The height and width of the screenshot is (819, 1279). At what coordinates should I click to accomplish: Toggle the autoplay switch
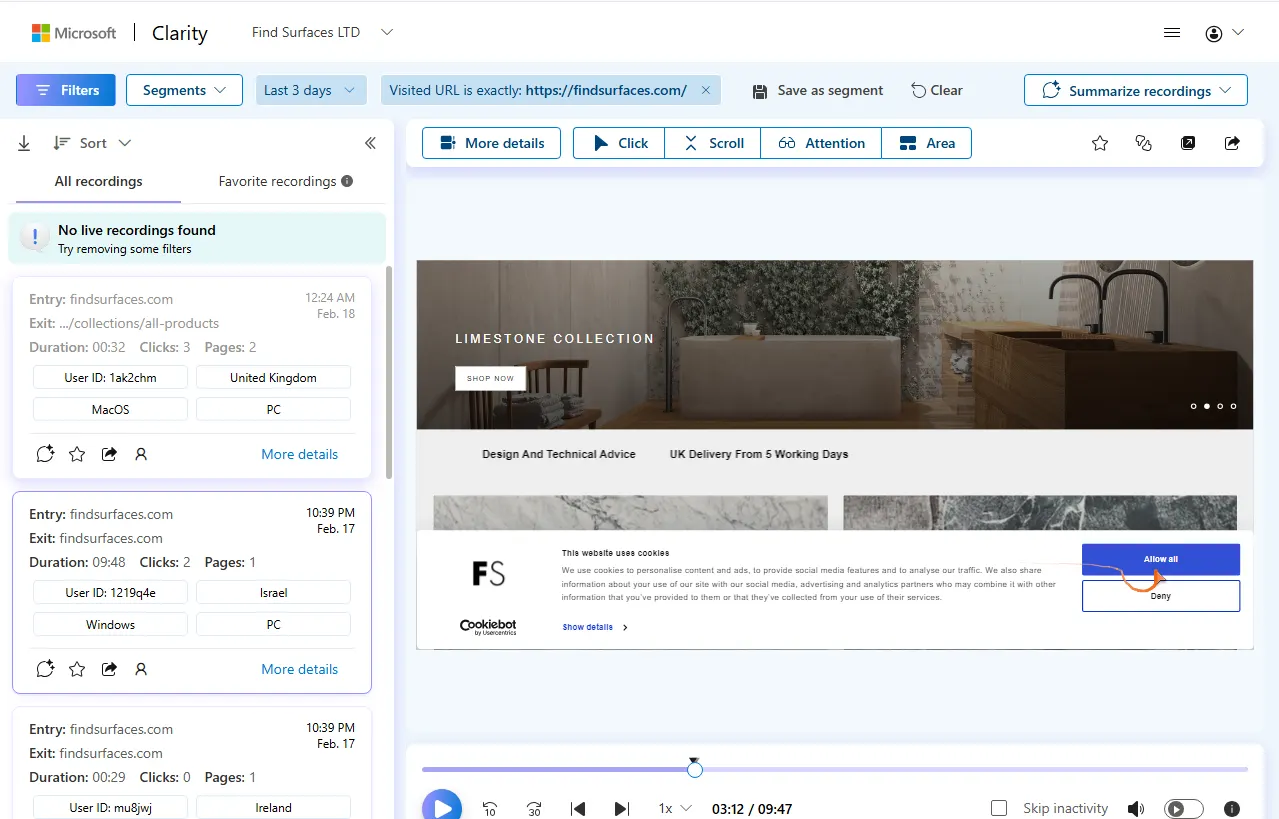pyautogui.click(x=1184, y=808)
